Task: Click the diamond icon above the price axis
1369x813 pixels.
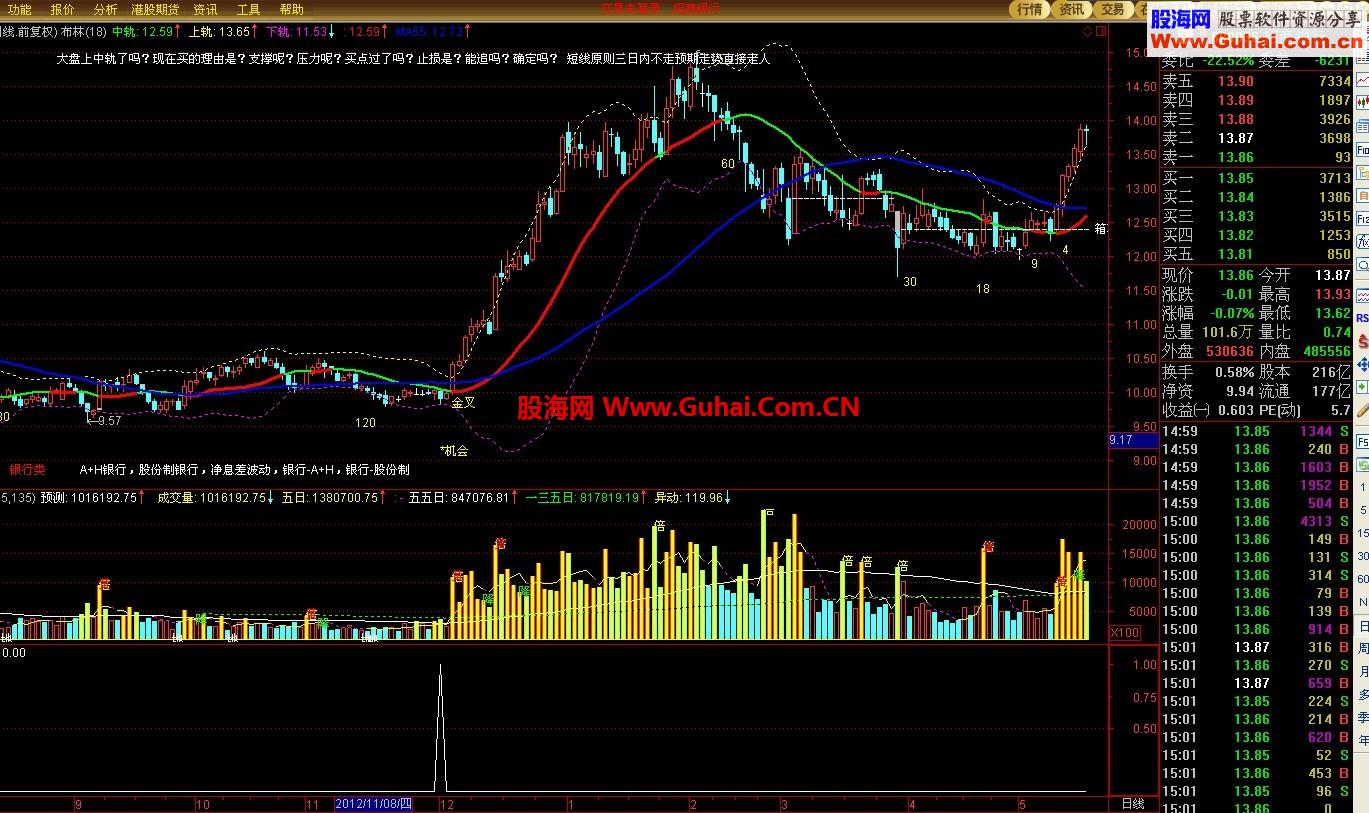Action: [1086, 31]
